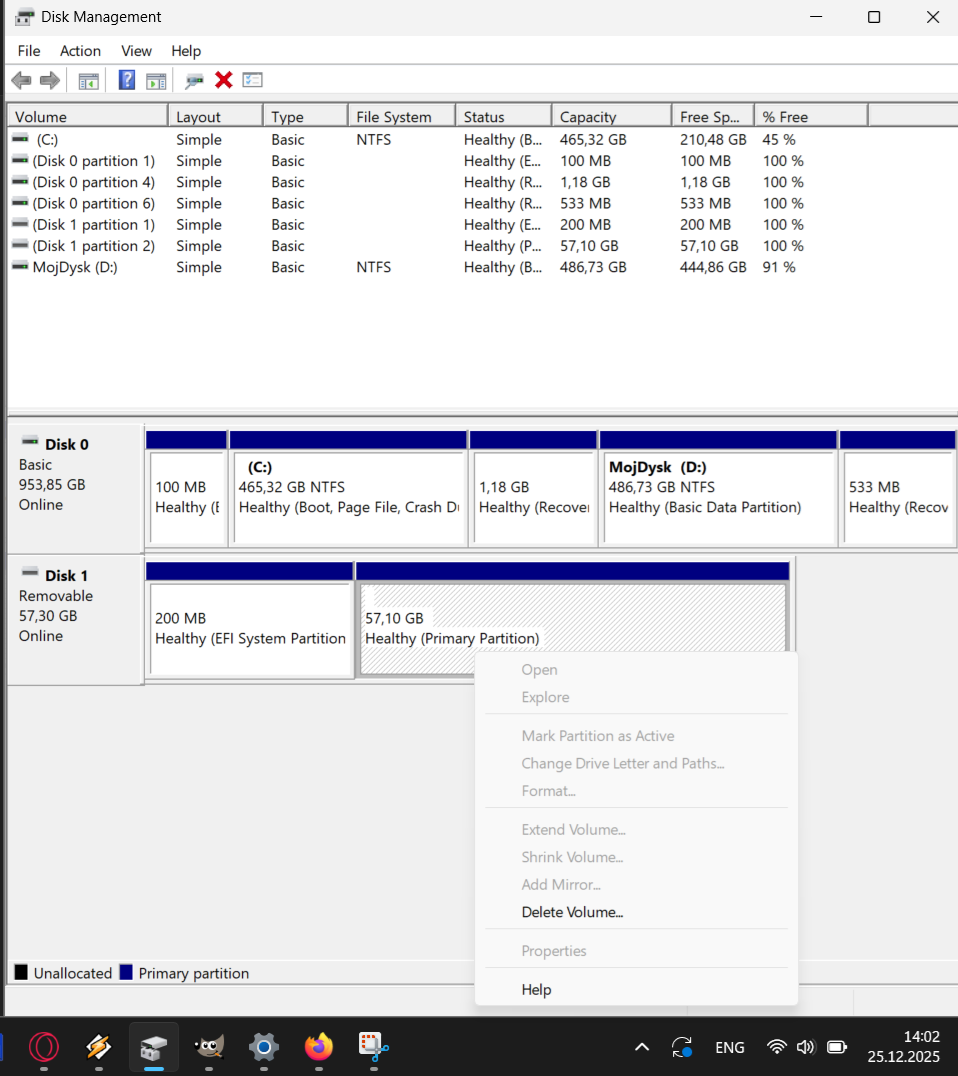The width and height of the screenshot is (958, 1076).
Task: Sort by the Layout column header
Action: (215, 117)
